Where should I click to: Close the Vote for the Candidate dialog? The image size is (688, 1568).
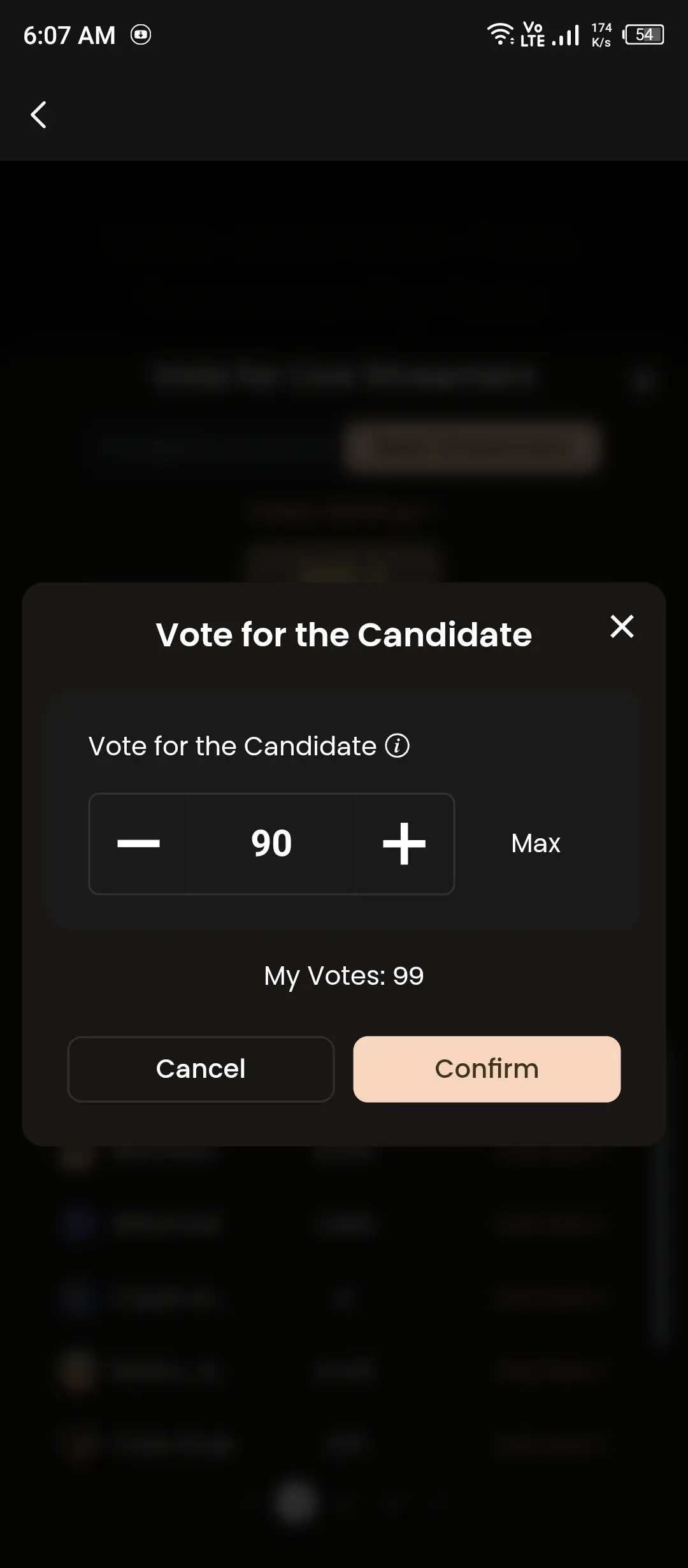click(622, 626)
